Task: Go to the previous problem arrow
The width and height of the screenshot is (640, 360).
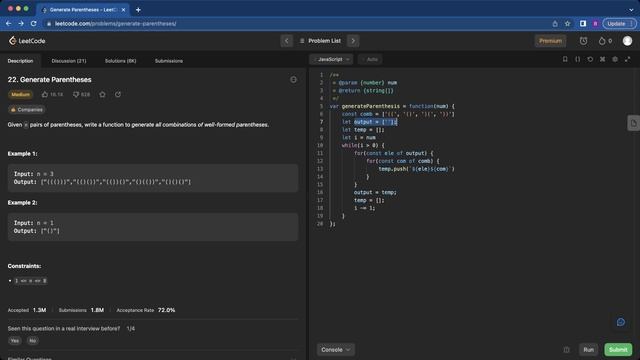Action: [x=287, y=41]
